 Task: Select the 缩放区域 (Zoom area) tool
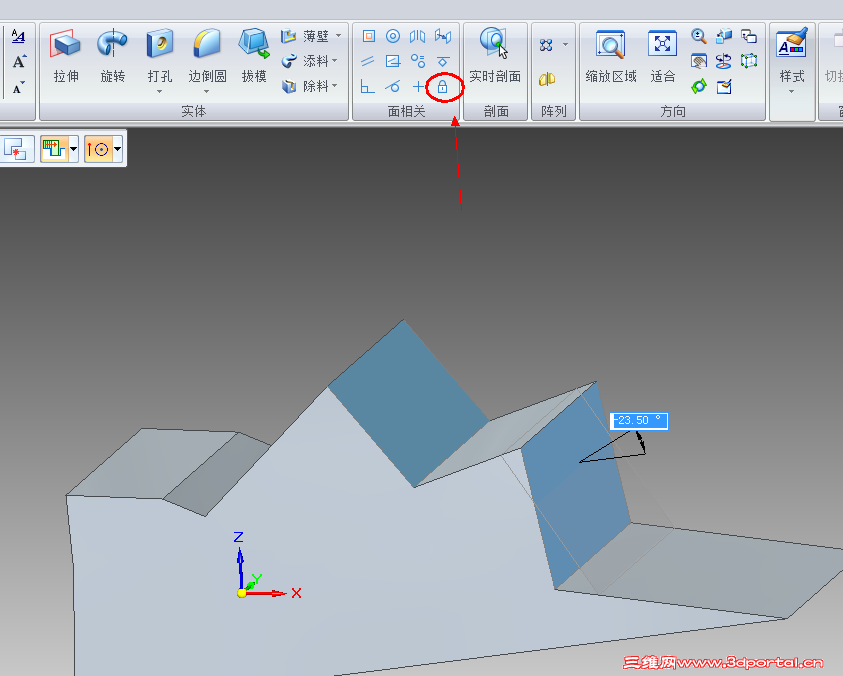point(611,56)
